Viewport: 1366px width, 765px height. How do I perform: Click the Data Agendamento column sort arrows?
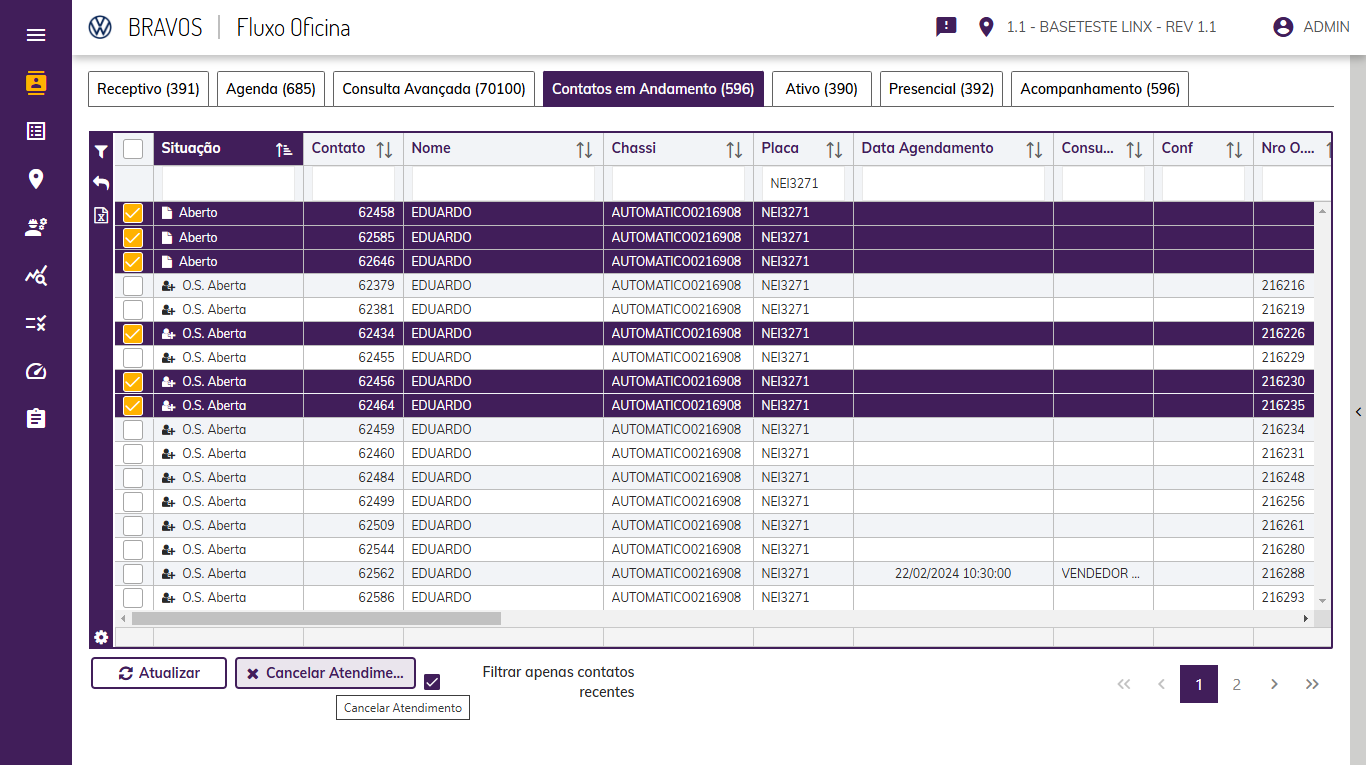click(x=1034, y=150)
